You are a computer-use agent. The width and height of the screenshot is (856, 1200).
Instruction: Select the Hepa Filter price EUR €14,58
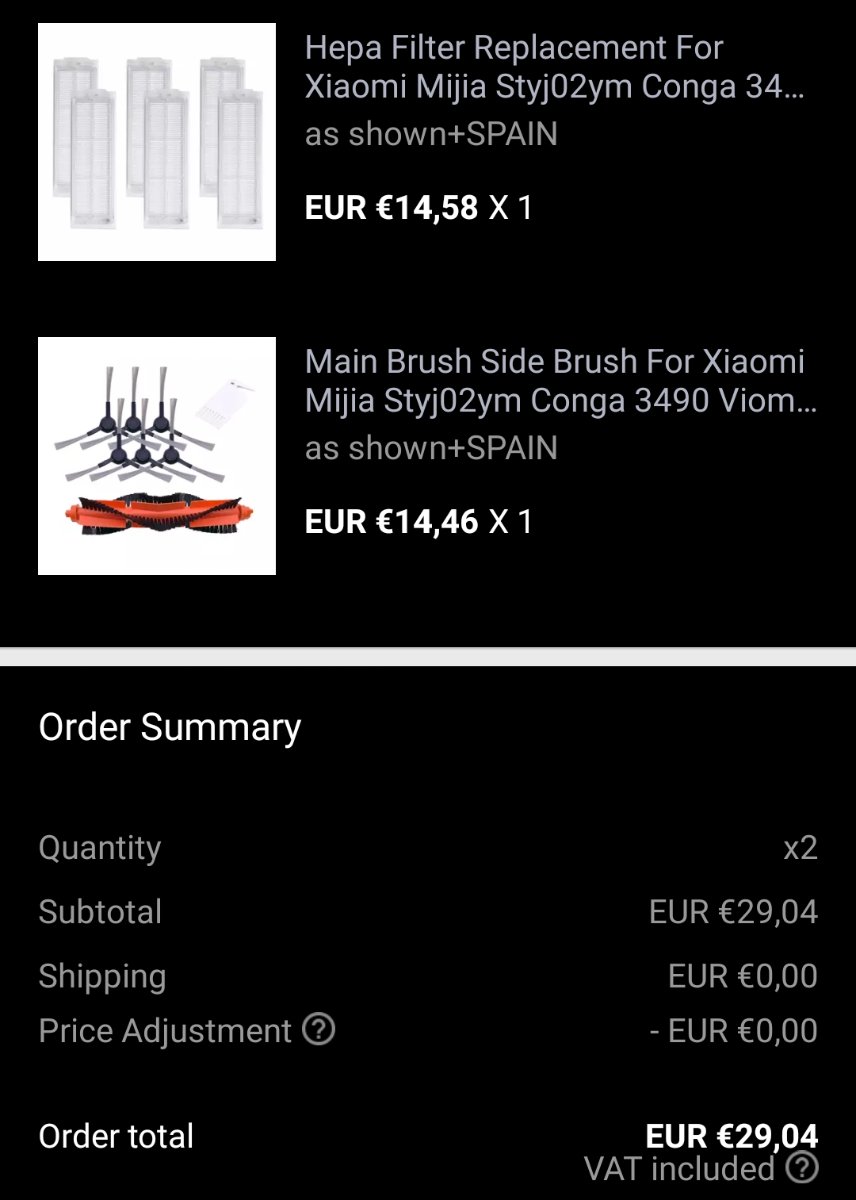pos(391,208)
